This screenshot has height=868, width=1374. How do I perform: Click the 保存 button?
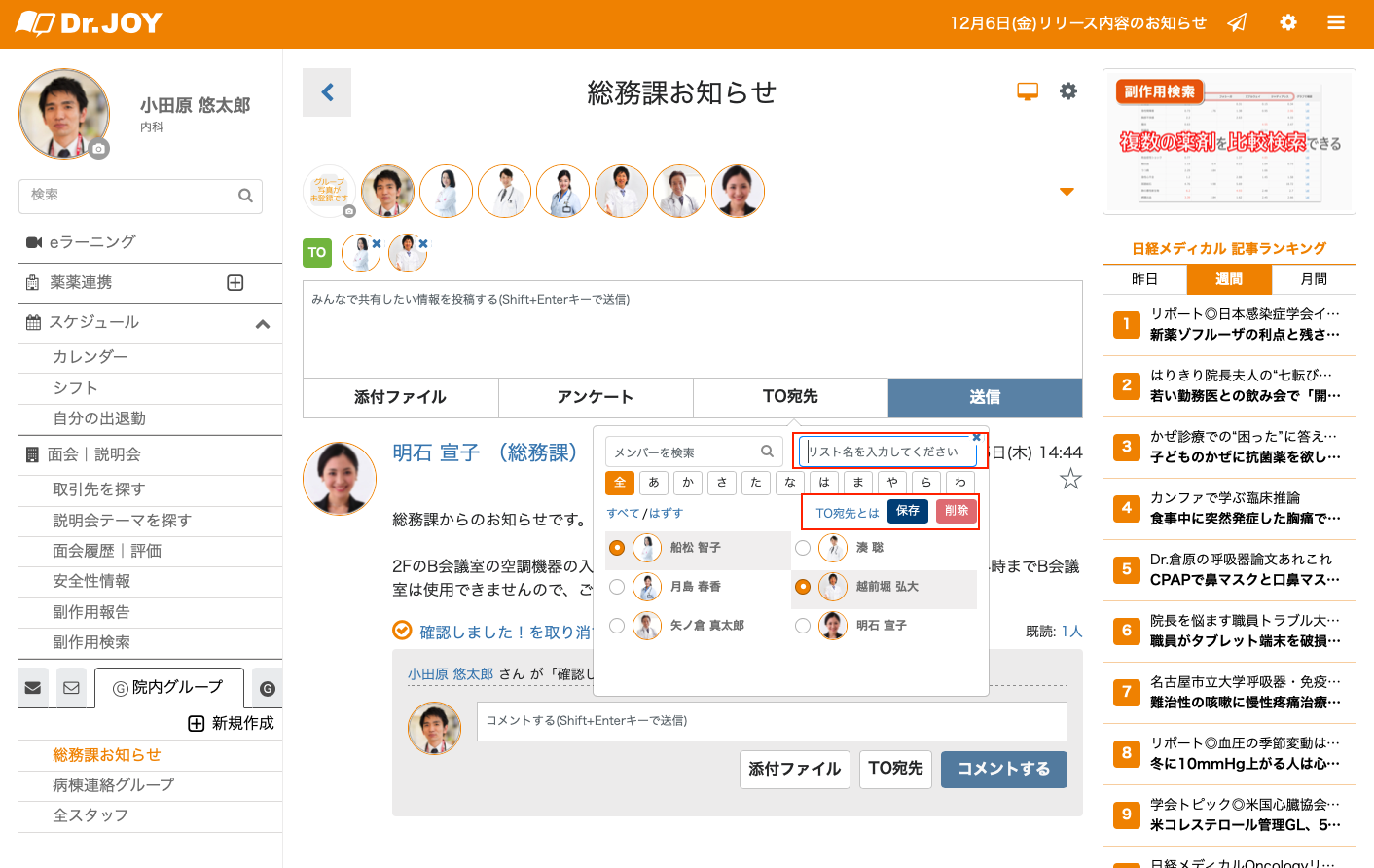(908, 511)
